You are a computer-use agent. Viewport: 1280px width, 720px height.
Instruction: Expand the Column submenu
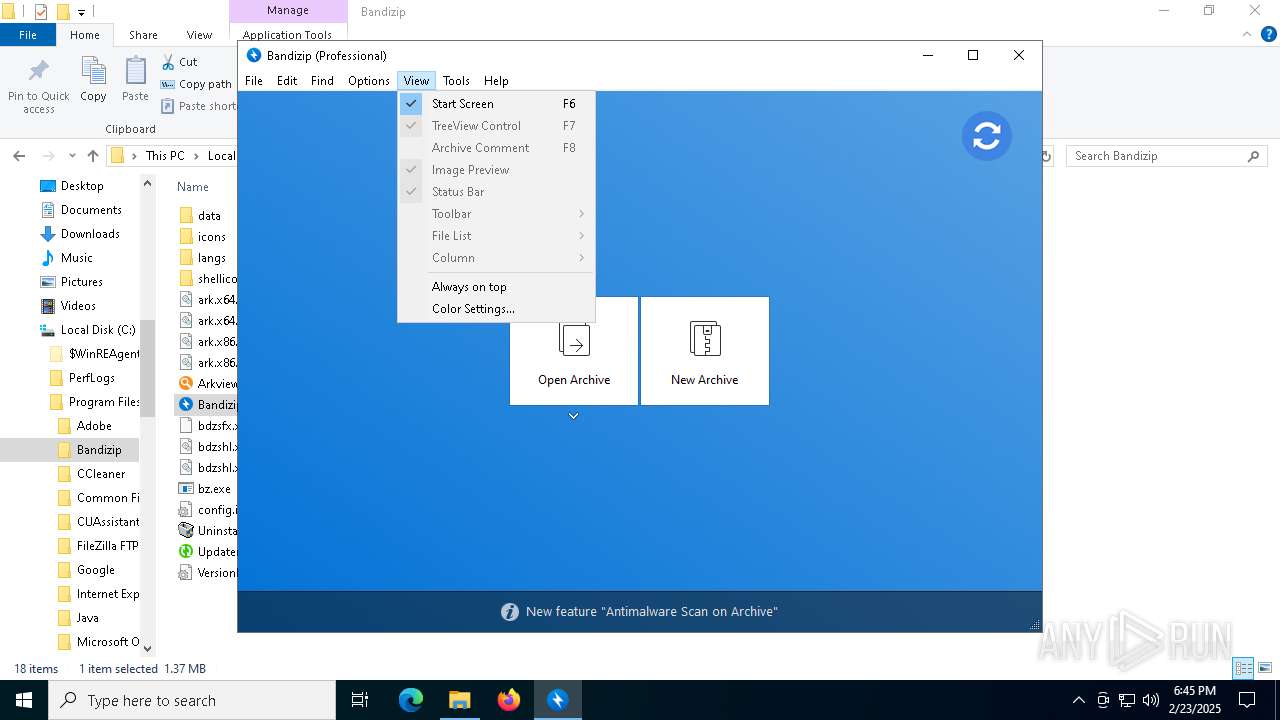click(496, 258)
